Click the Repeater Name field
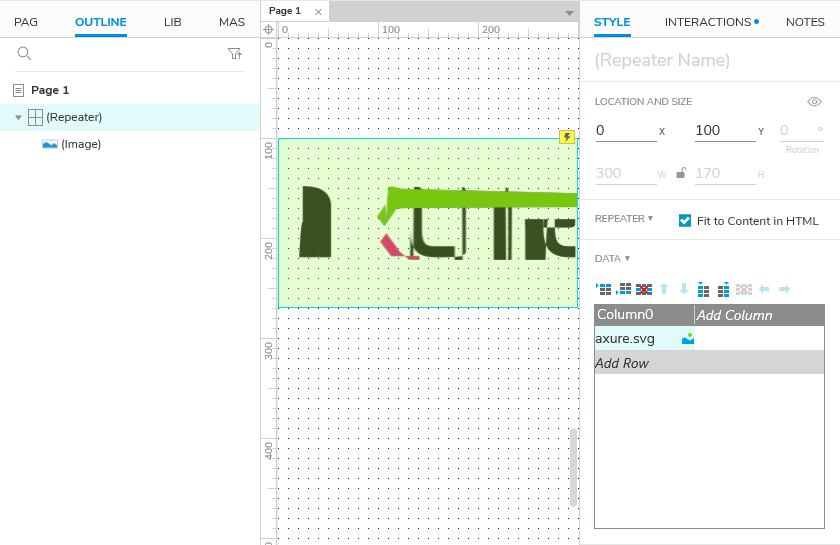The image size is (840, 545). (710, 60)
